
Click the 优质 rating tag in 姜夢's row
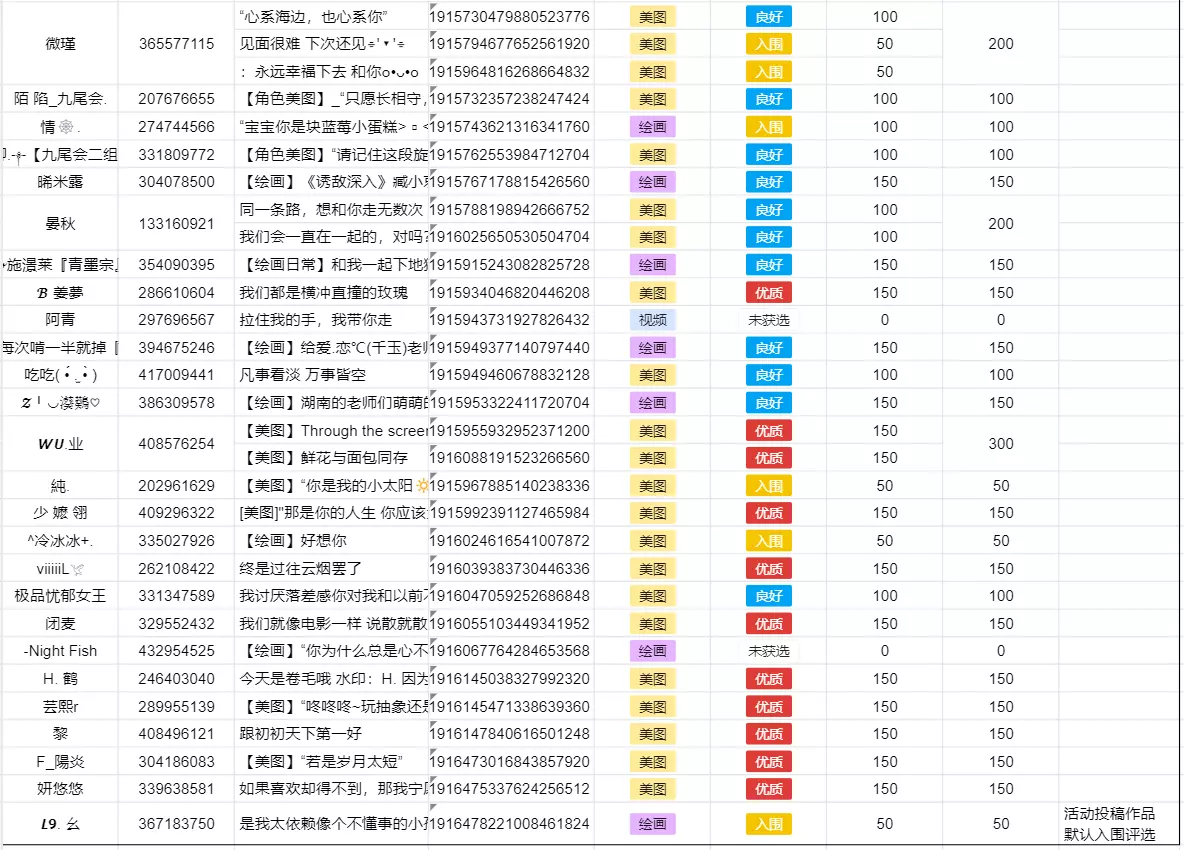click(x=768, y=293)
